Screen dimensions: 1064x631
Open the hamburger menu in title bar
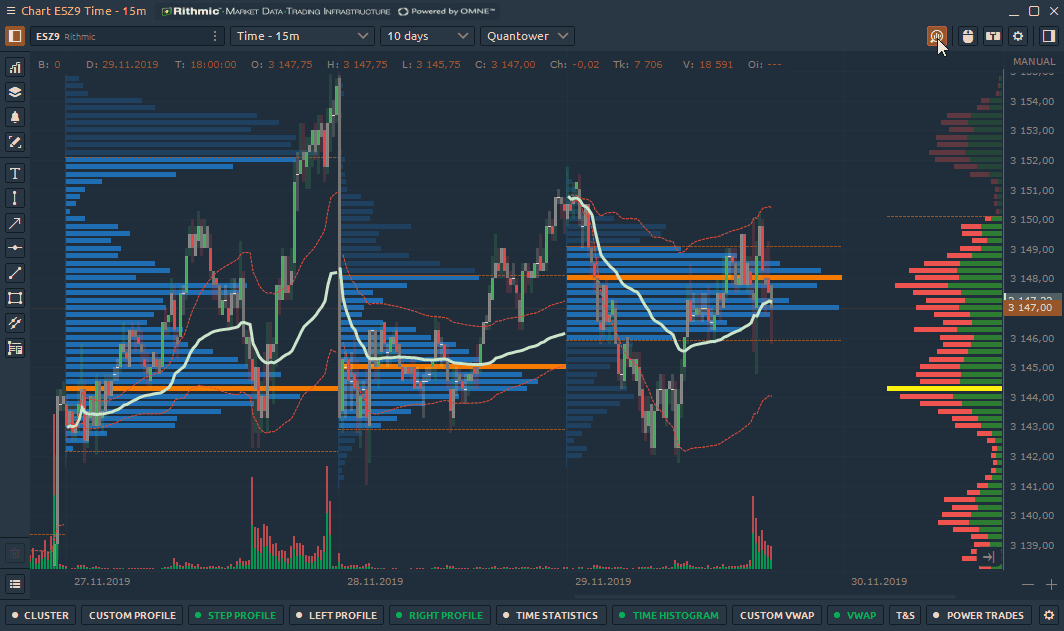pos(10,10)
